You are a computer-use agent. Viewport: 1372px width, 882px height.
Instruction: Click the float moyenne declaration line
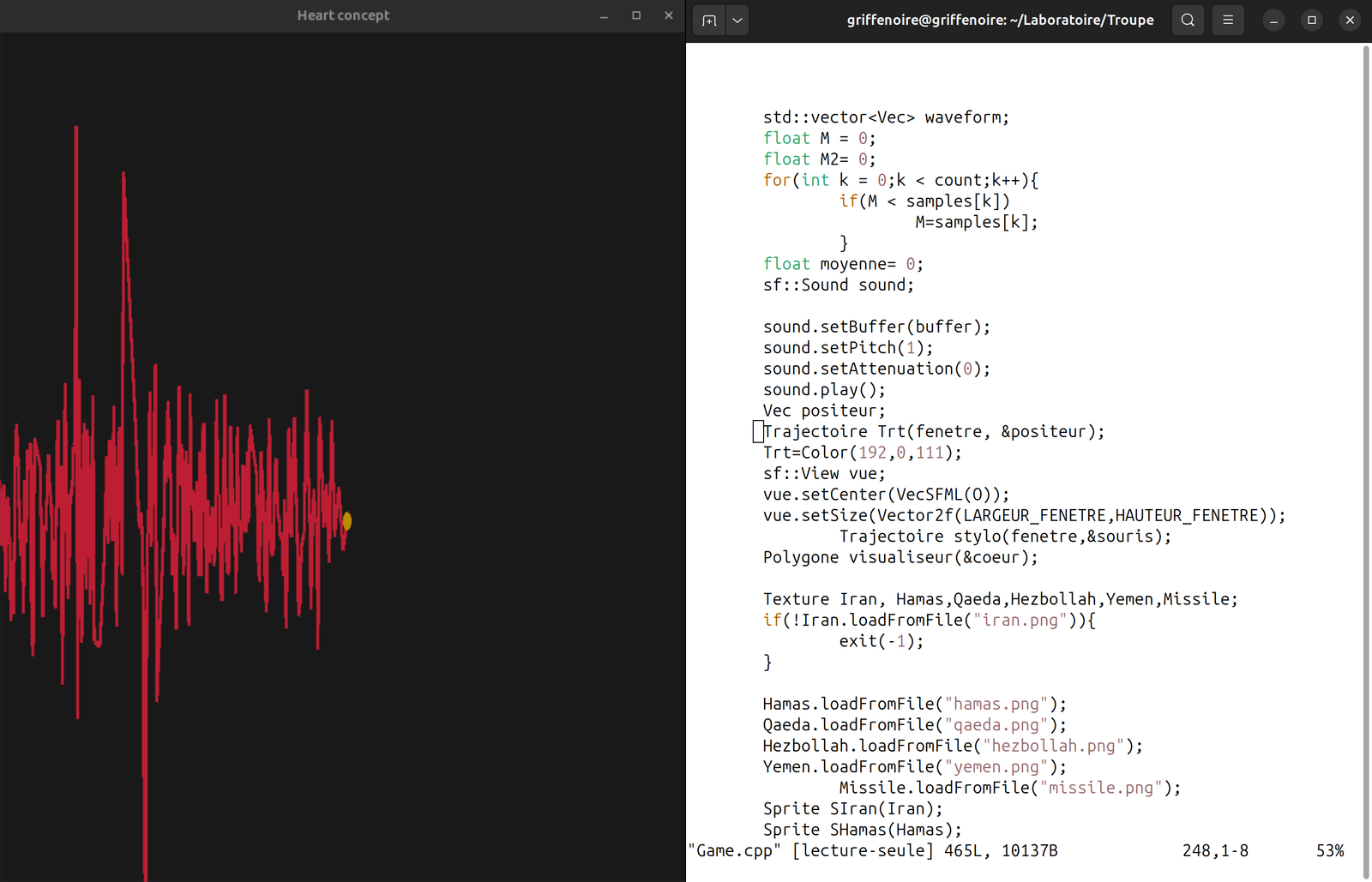pos(842,264)
